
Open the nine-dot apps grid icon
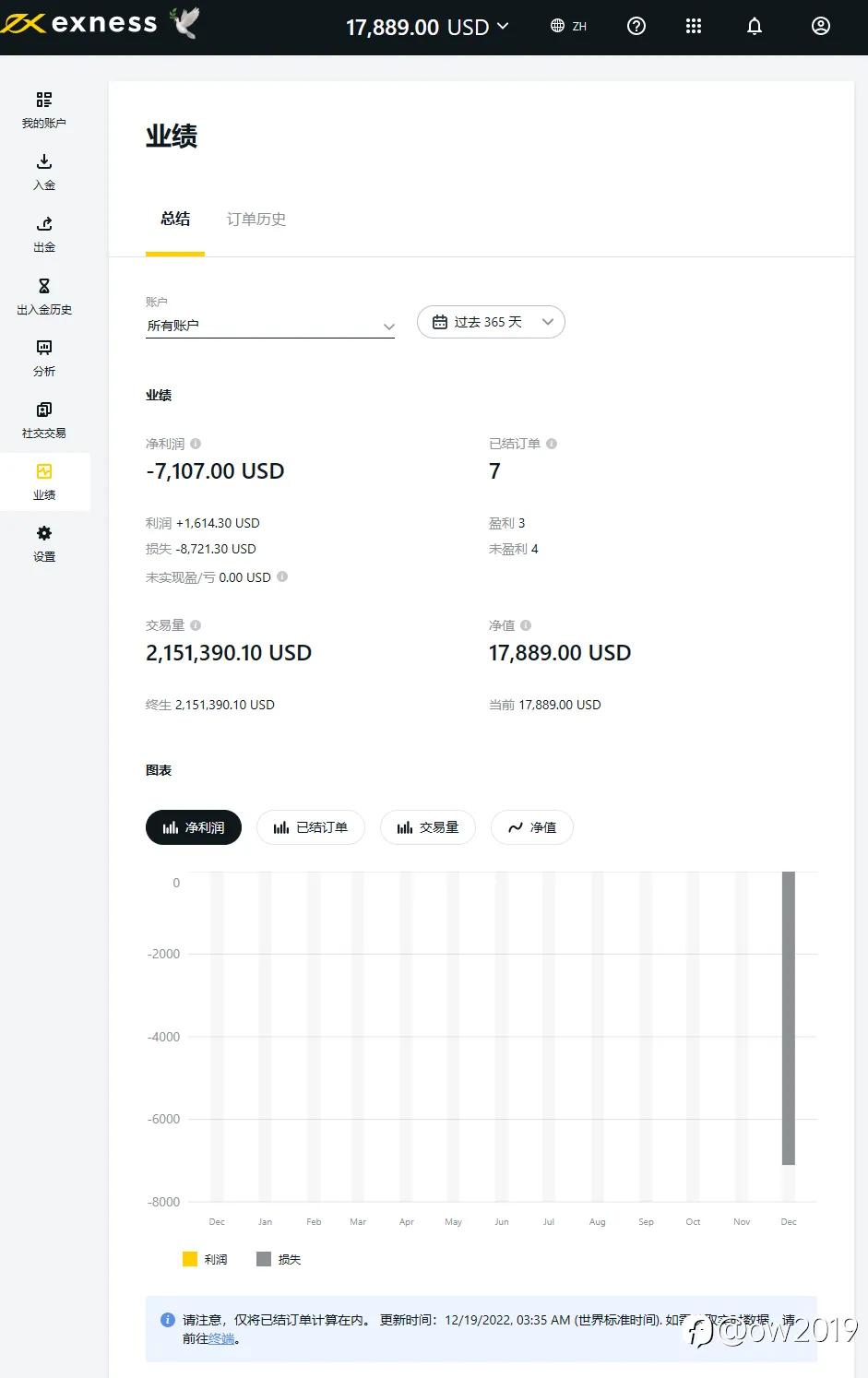pyautogui.click(x=694, y=26)
